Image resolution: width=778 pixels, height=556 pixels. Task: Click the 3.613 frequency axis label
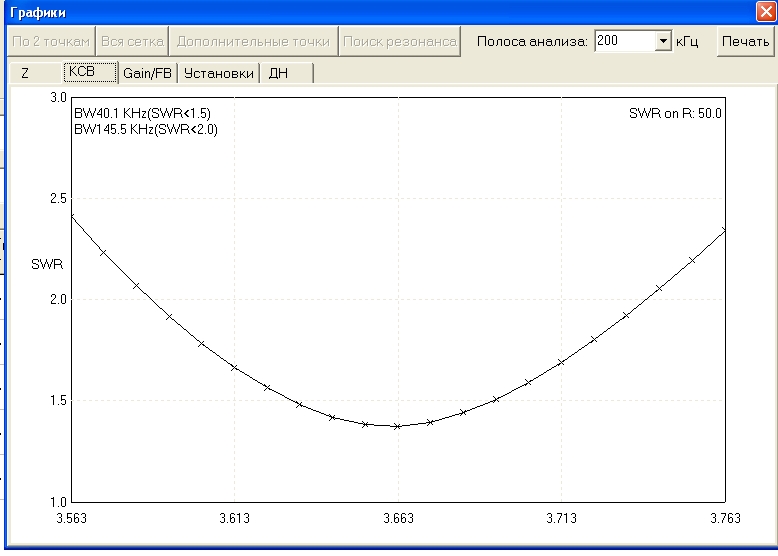(235, 518)
